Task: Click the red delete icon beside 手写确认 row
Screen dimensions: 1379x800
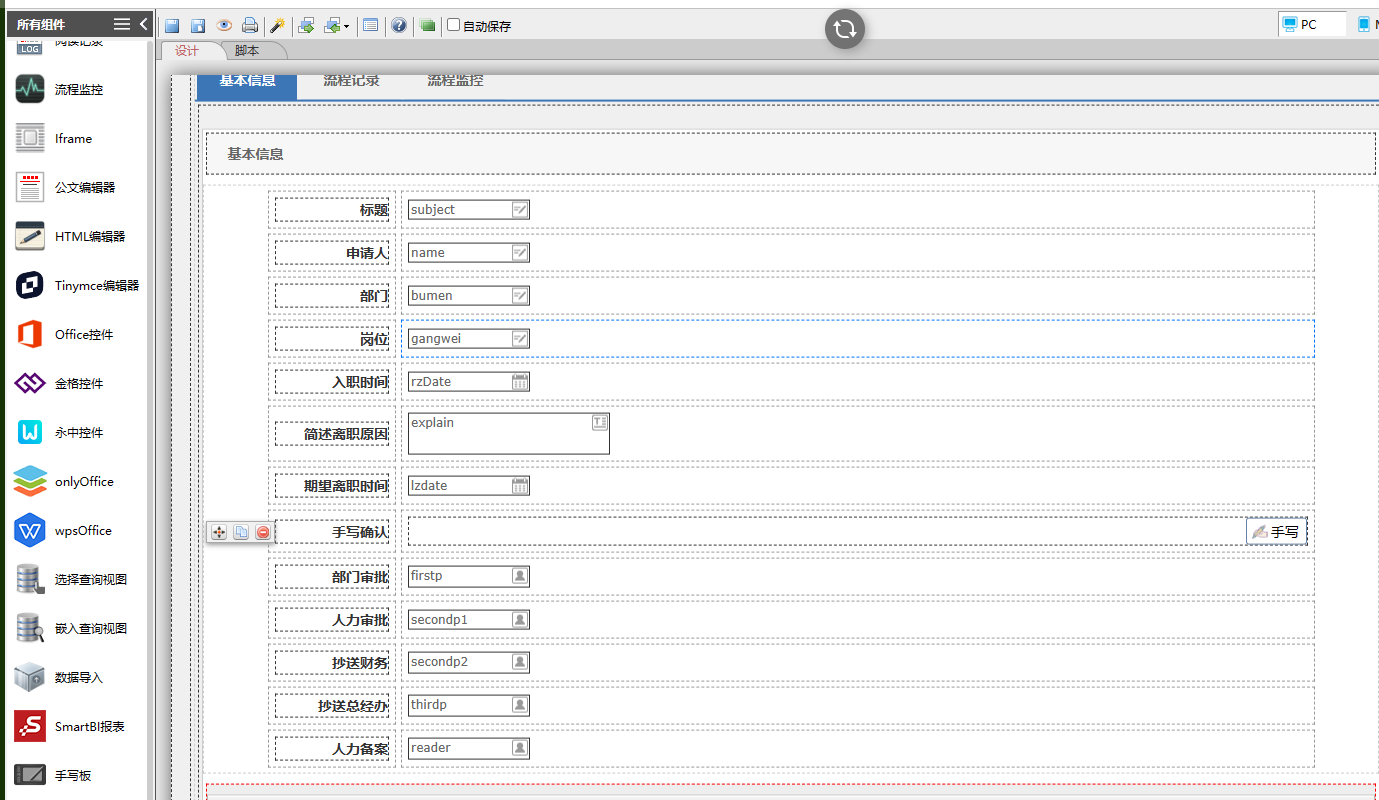Action: tap(263, 532)
